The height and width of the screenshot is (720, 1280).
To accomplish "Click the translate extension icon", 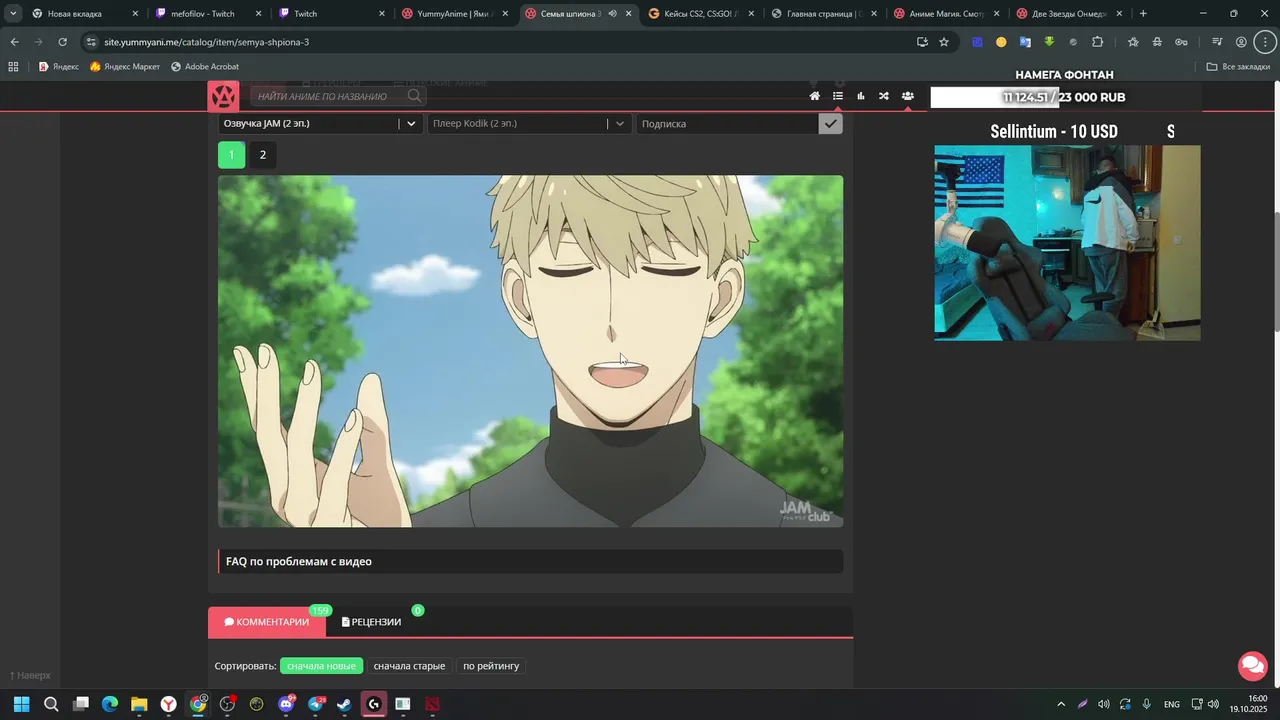I will (x=1025, y=42).
